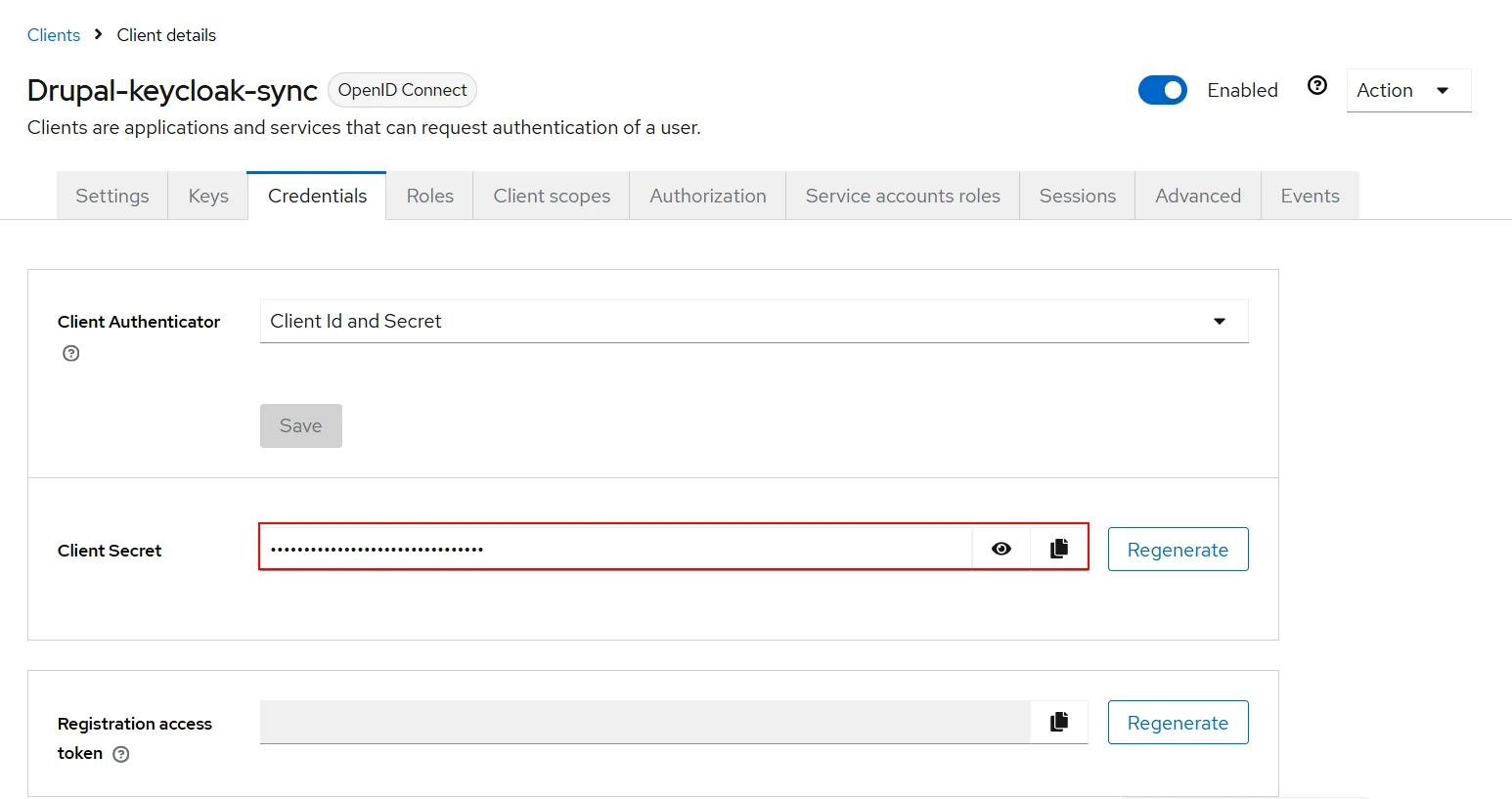Expand the Client Authenticator dropdown

(753, 321)
